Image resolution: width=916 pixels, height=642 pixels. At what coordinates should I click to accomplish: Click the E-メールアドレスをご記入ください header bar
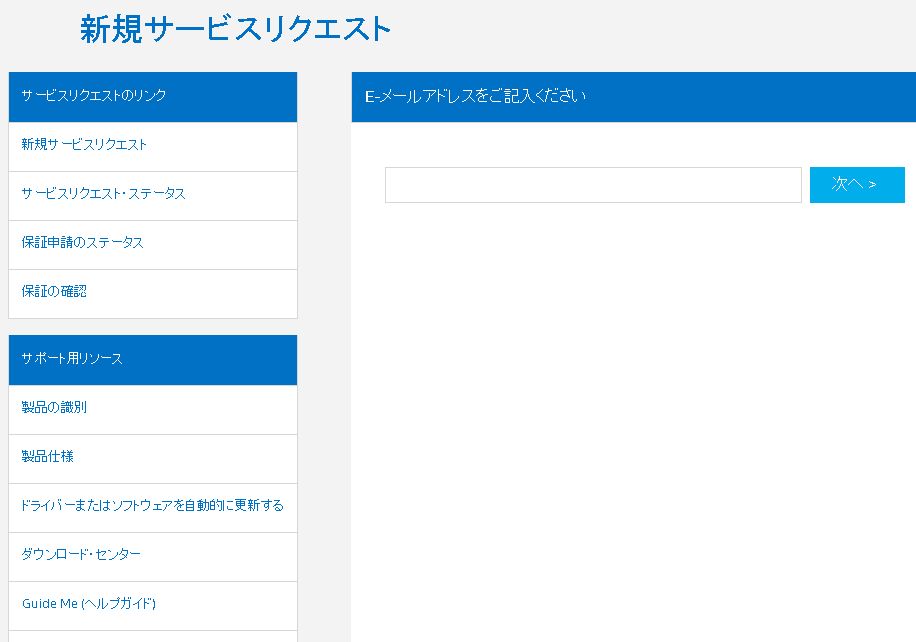634,97
